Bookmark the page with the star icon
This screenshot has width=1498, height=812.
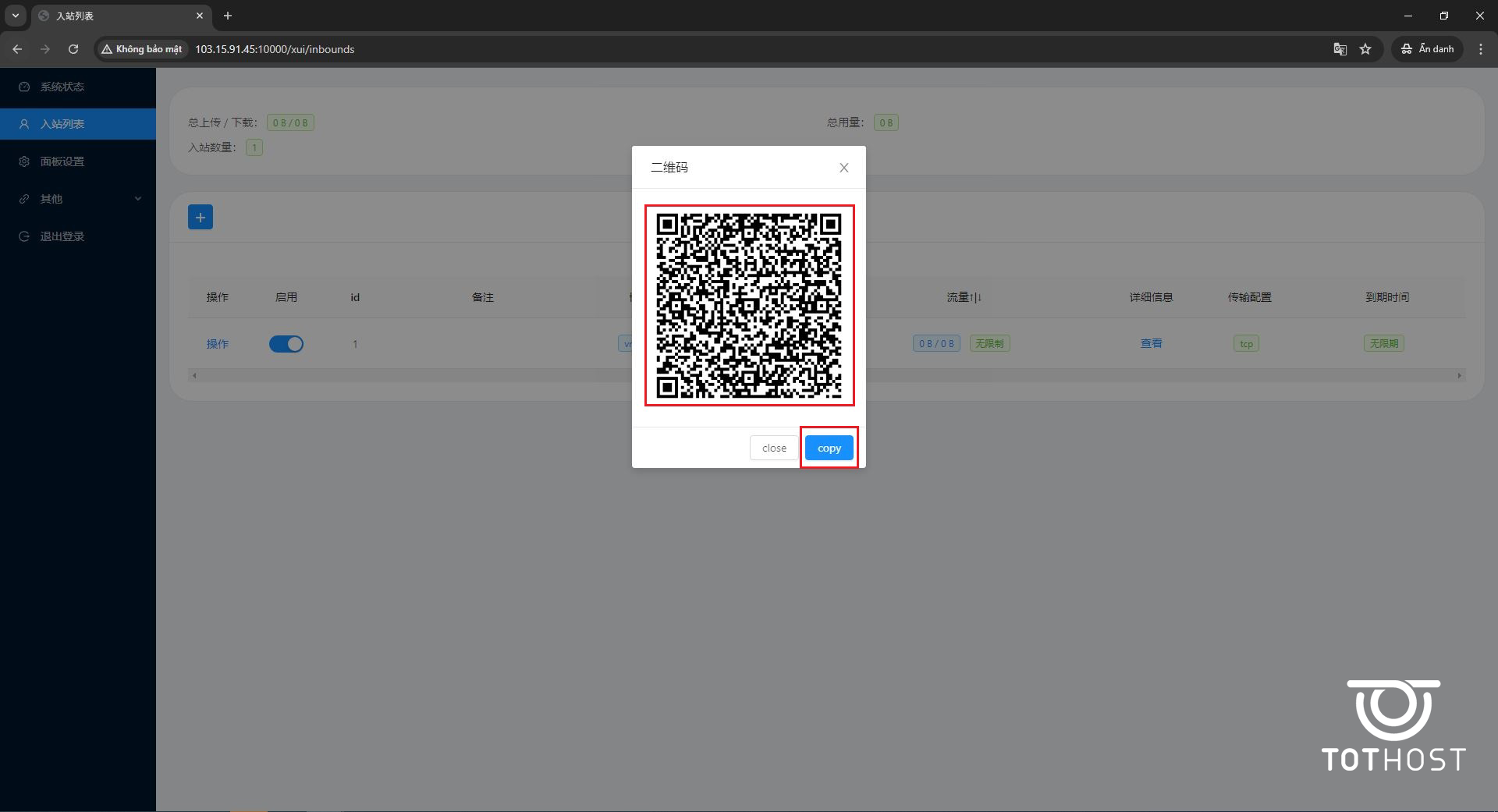coord(1366,48)
